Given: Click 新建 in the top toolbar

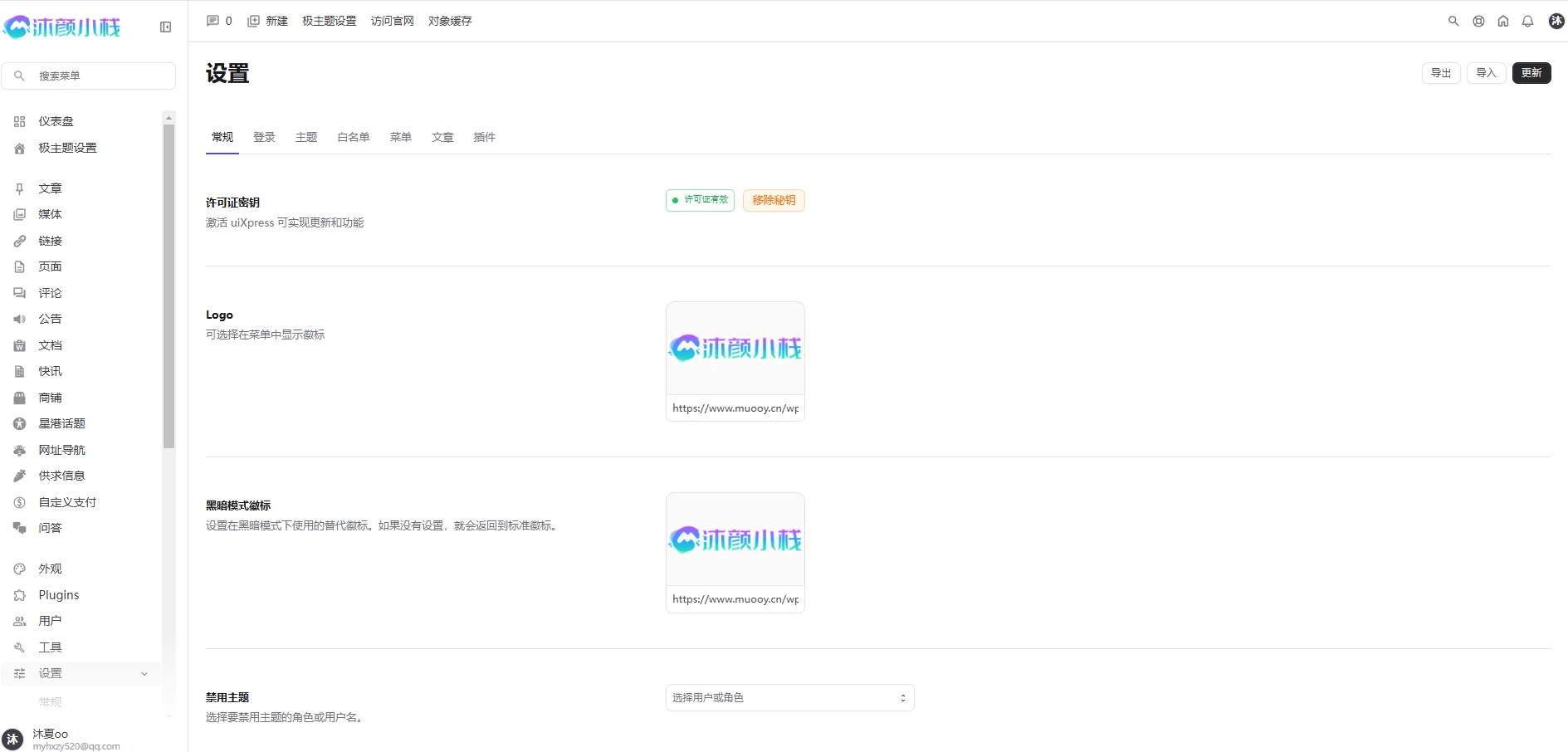Looking at the screenshot, I should [267, 21].
